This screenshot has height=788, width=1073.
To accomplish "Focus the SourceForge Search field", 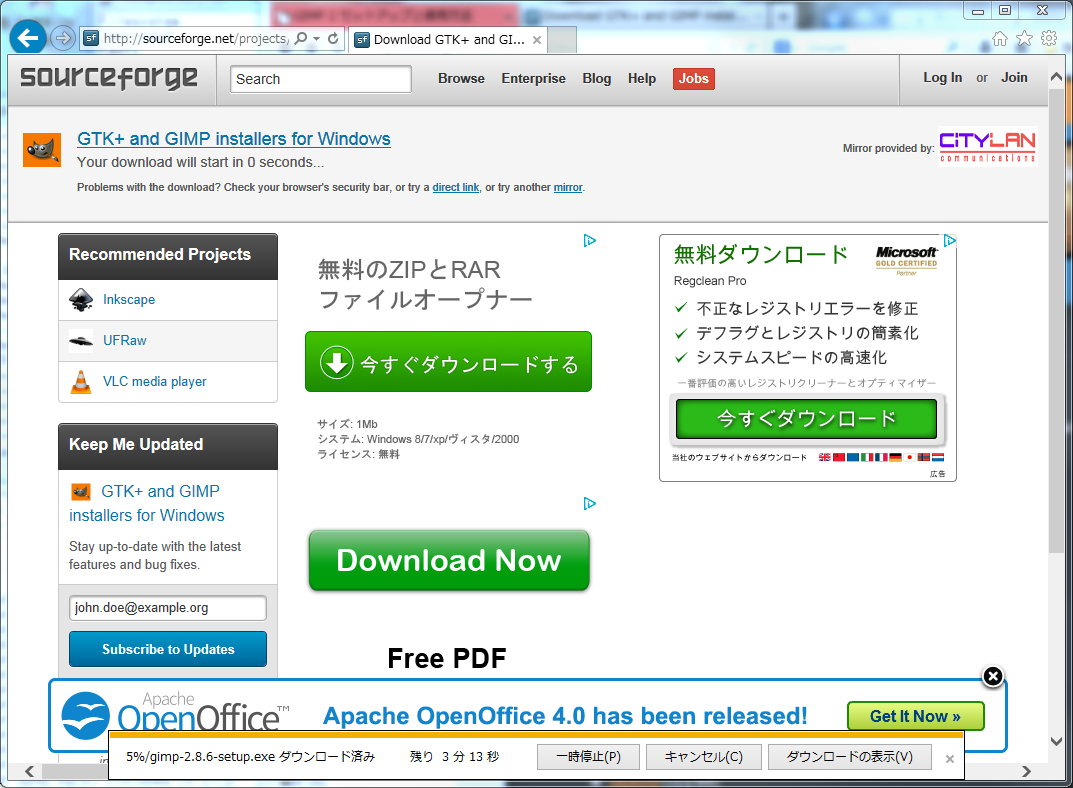I will point(321,79).
